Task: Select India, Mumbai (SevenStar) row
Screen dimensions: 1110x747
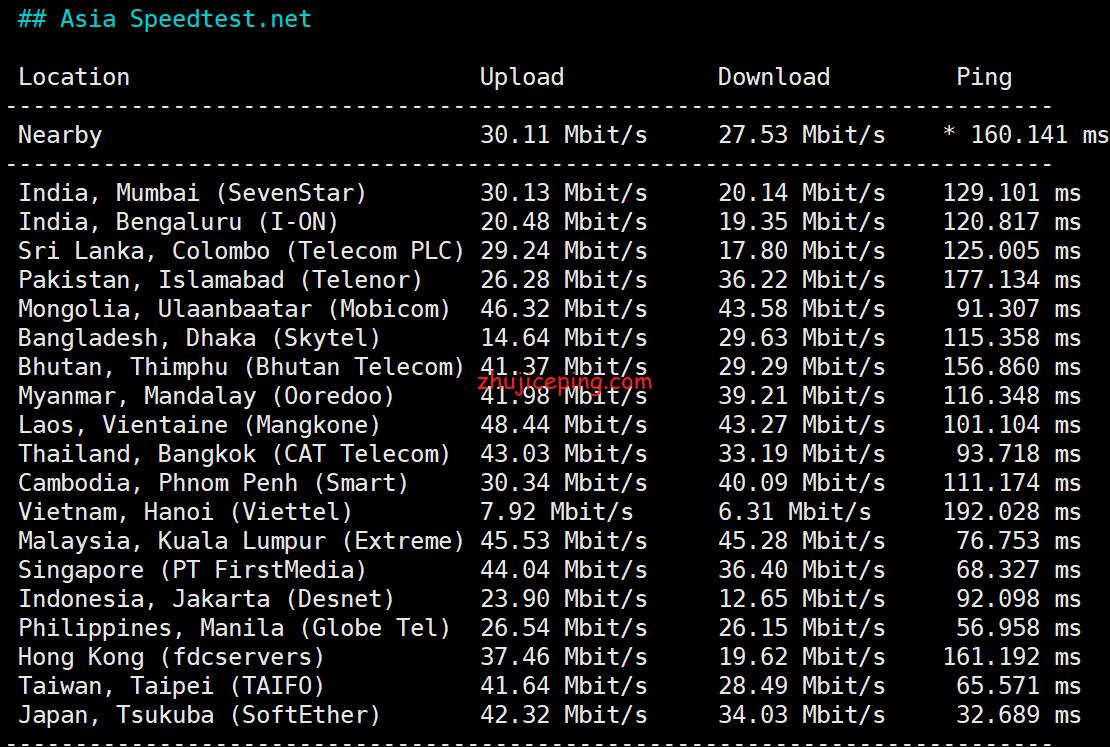Action: [x=549, y=193]
